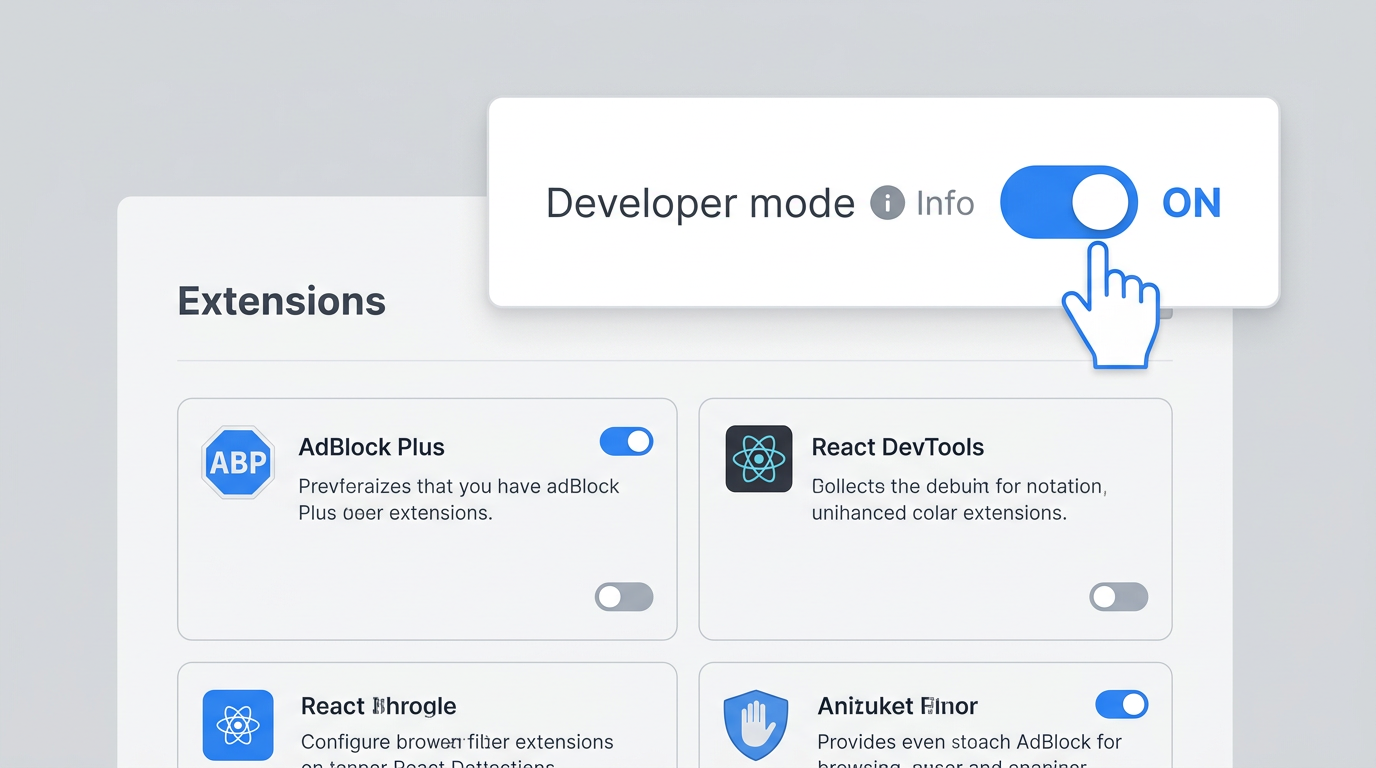Toggle the grey switch in AdBlock Plus card
Screen dimensions: 1376x768
[624, 597]
